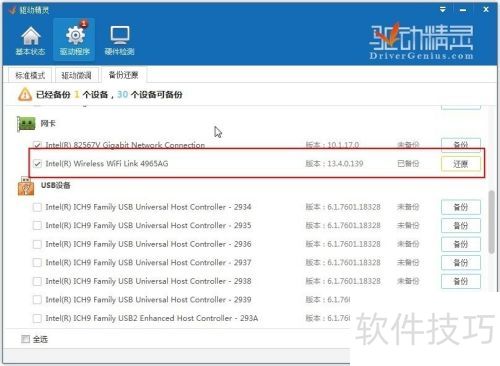Check USB Universal Host Controller - 2936

click(37, 244)
